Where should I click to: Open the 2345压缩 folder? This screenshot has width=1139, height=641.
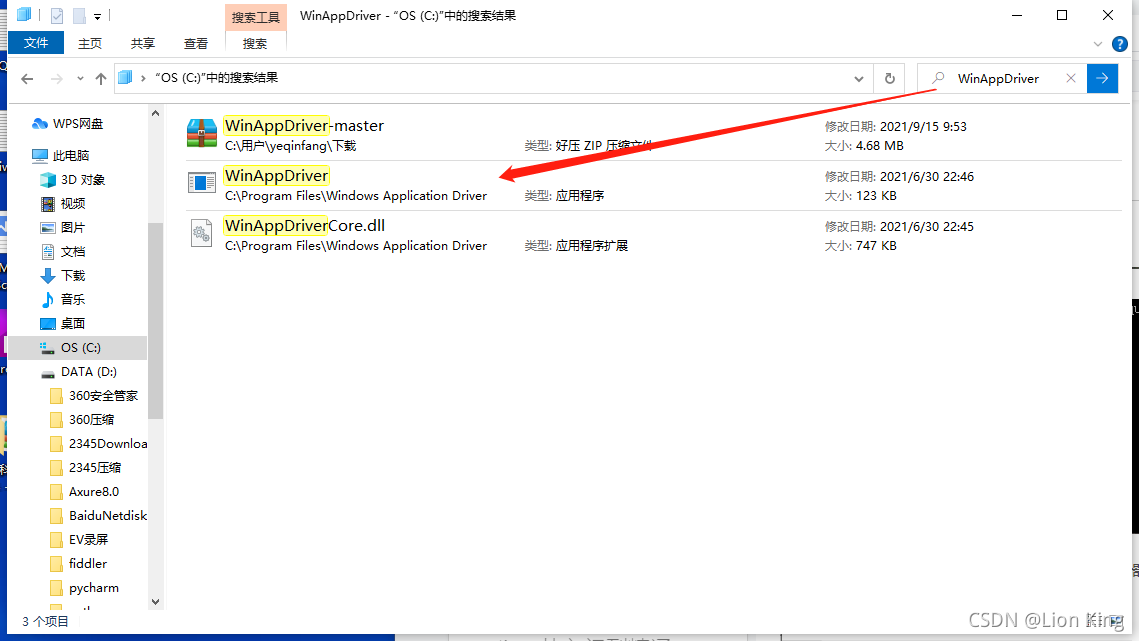click(x=94, y=467)
